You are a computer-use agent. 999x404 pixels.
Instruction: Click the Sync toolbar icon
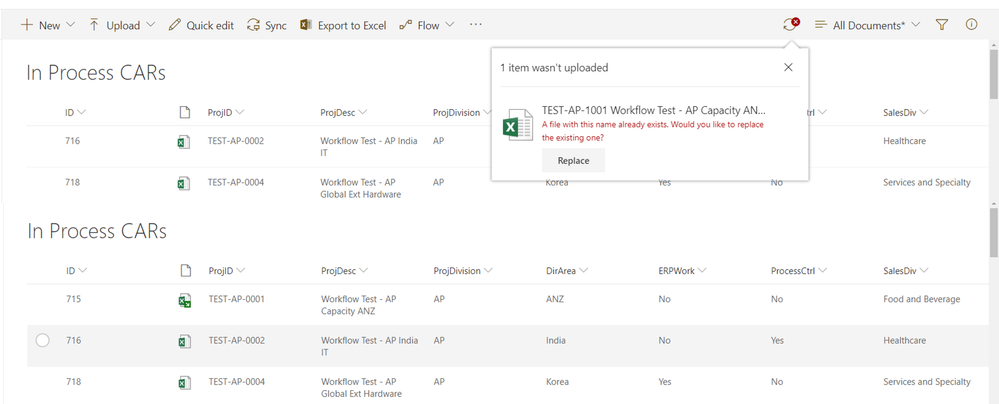pyautogui.click(x=254, y=25)
